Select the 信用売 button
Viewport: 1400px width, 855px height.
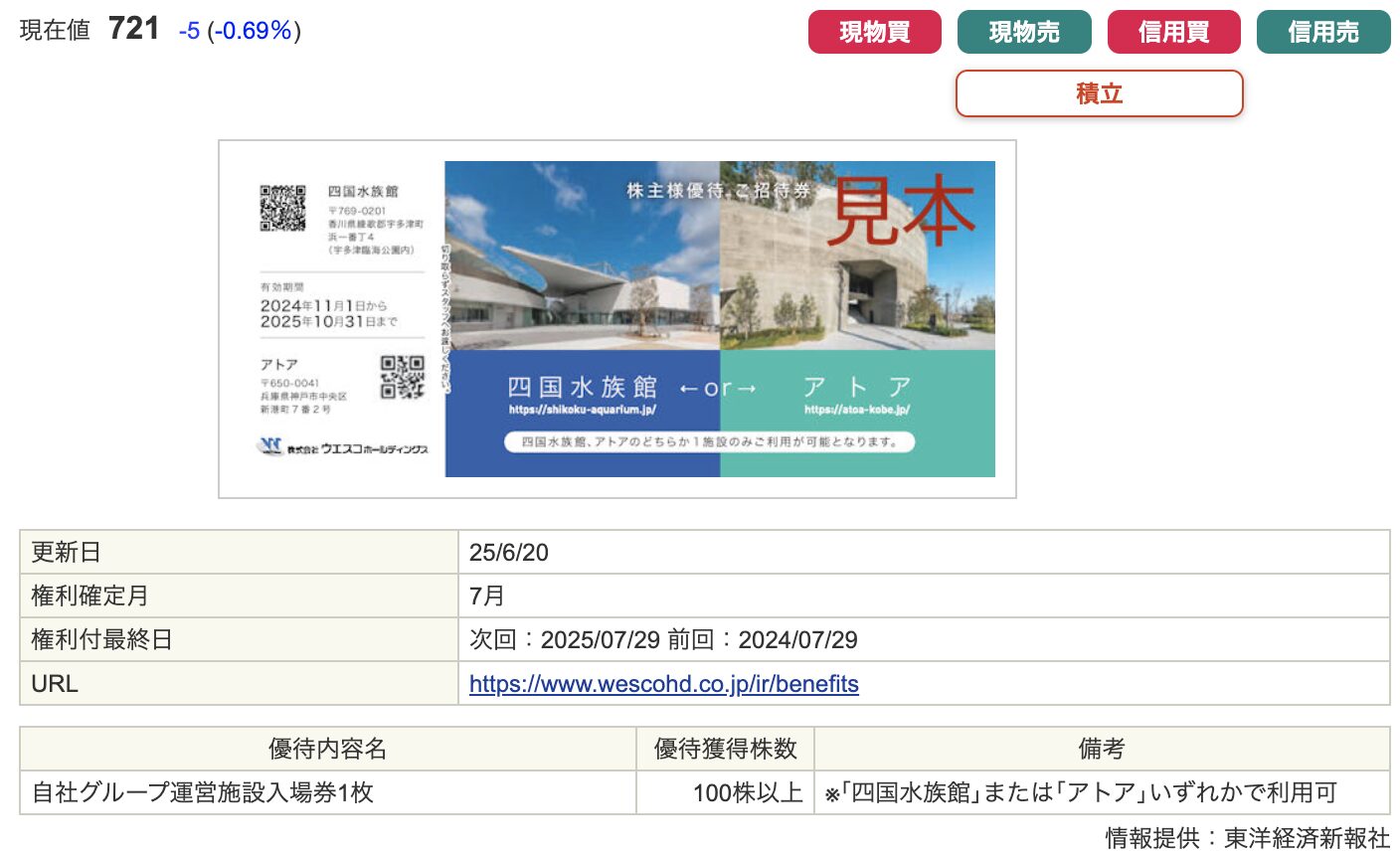(x=1323, y=32)
